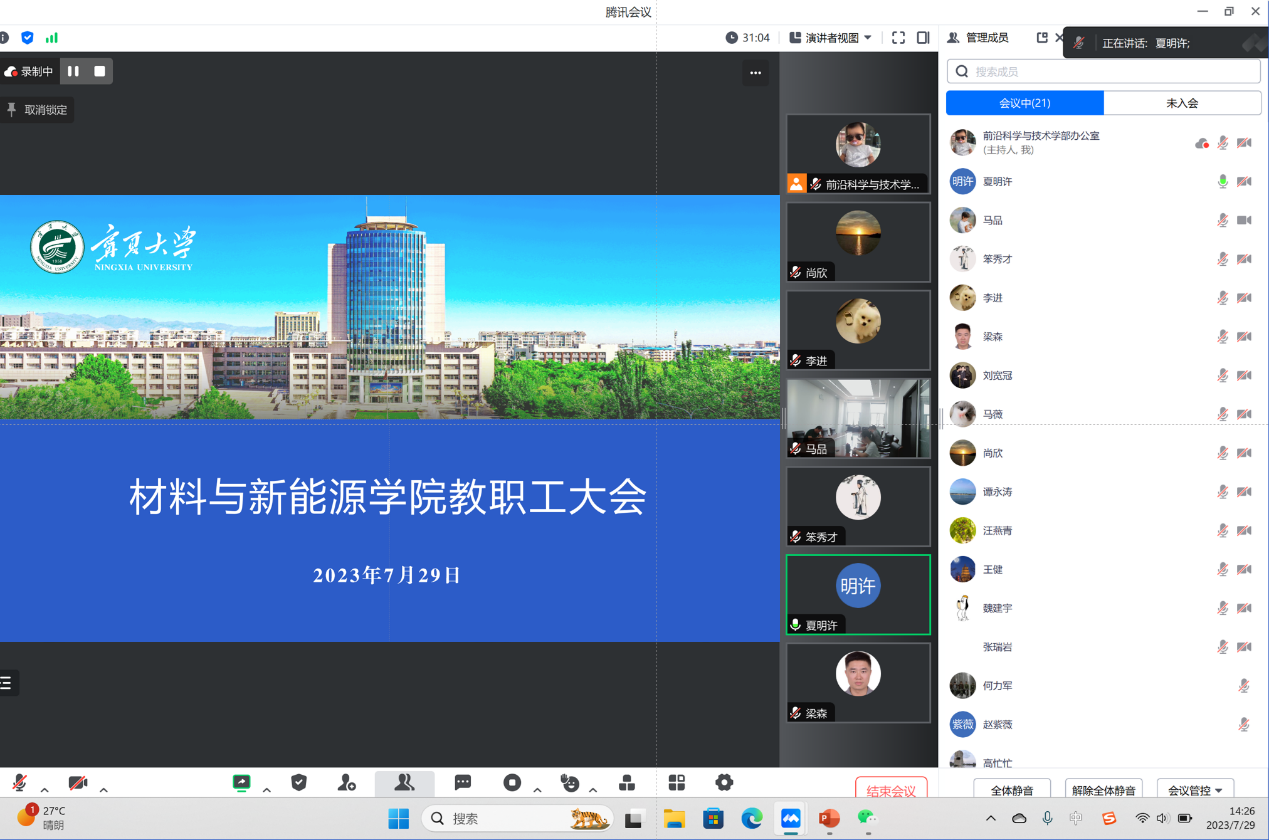Pop out the member management panel
Viewport: 1269px width, 840px height.
pos(1042,38)
